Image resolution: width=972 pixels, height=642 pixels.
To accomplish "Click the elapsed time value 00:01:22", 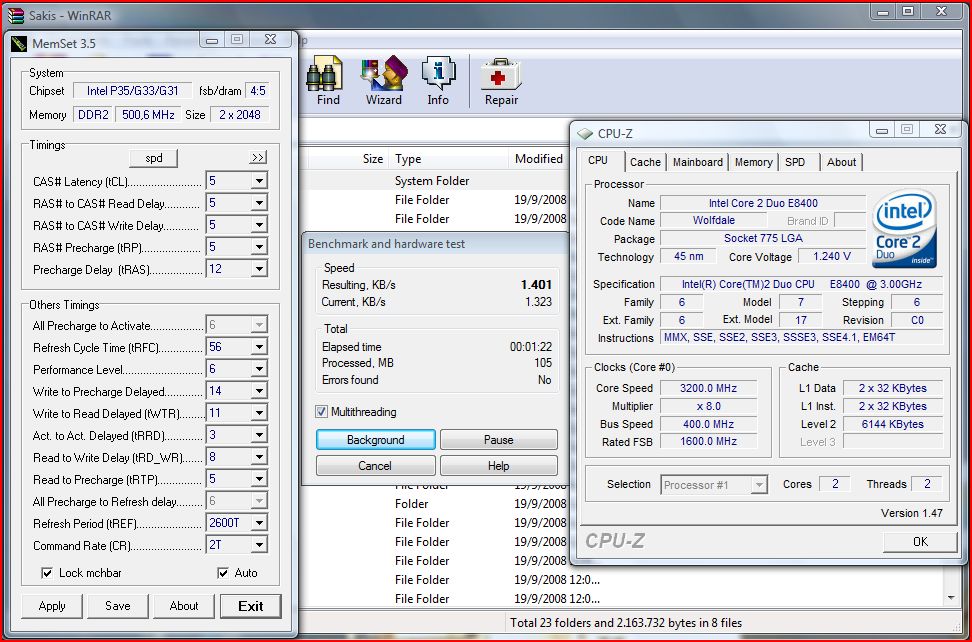I will pyautogui.click(x=531, y=347).
